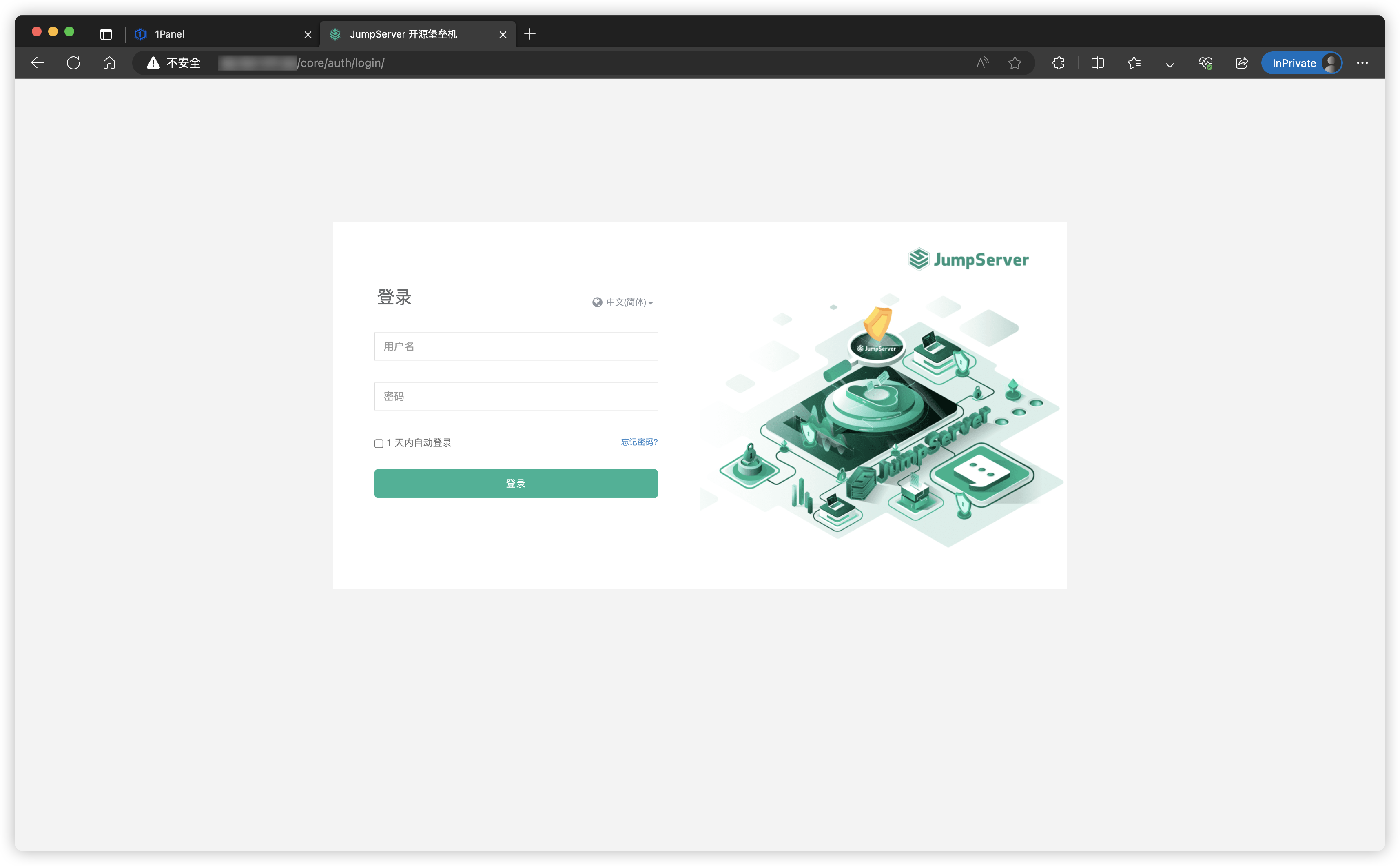Screen dimensions: 1400x866
Task: Click the not-secure warning icon
Action: (153, 63)
